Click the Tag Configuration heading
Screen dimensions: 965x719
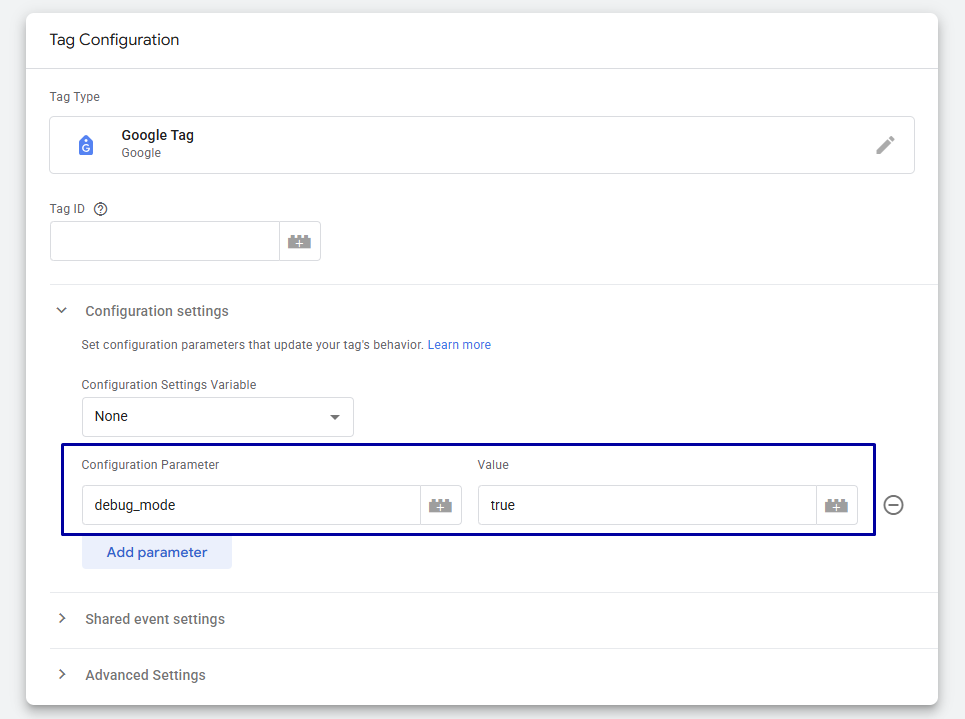[x=114, y=40]
